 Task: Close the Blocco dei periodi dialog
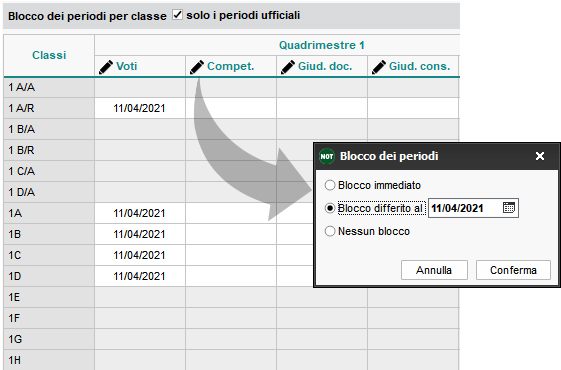pos(540,156)
